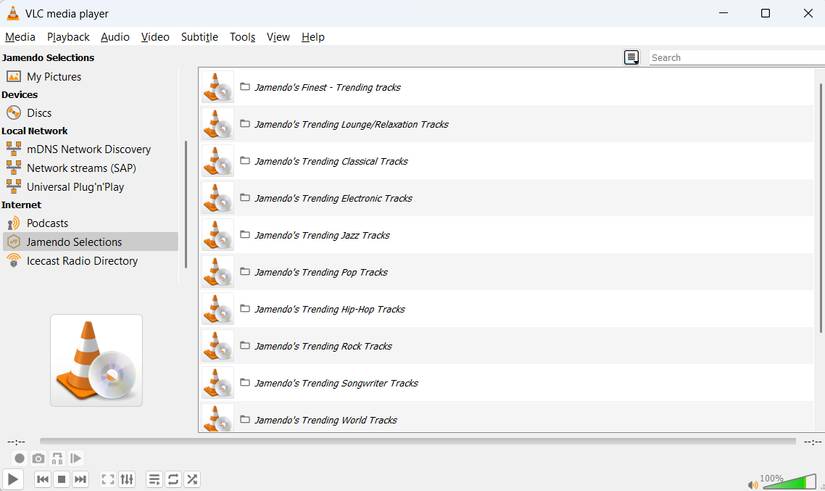The image size is (825, 491).
Task: Open Jamendo's Trending Lounge/Relaxation Tracks
Action: [507, 124]
